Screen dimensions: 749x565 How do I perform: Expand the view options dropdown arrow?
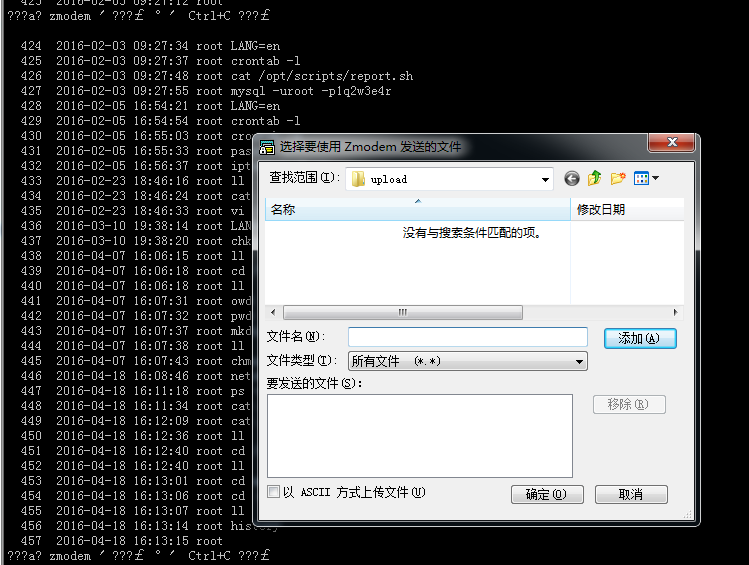click(x=656, y=179)
